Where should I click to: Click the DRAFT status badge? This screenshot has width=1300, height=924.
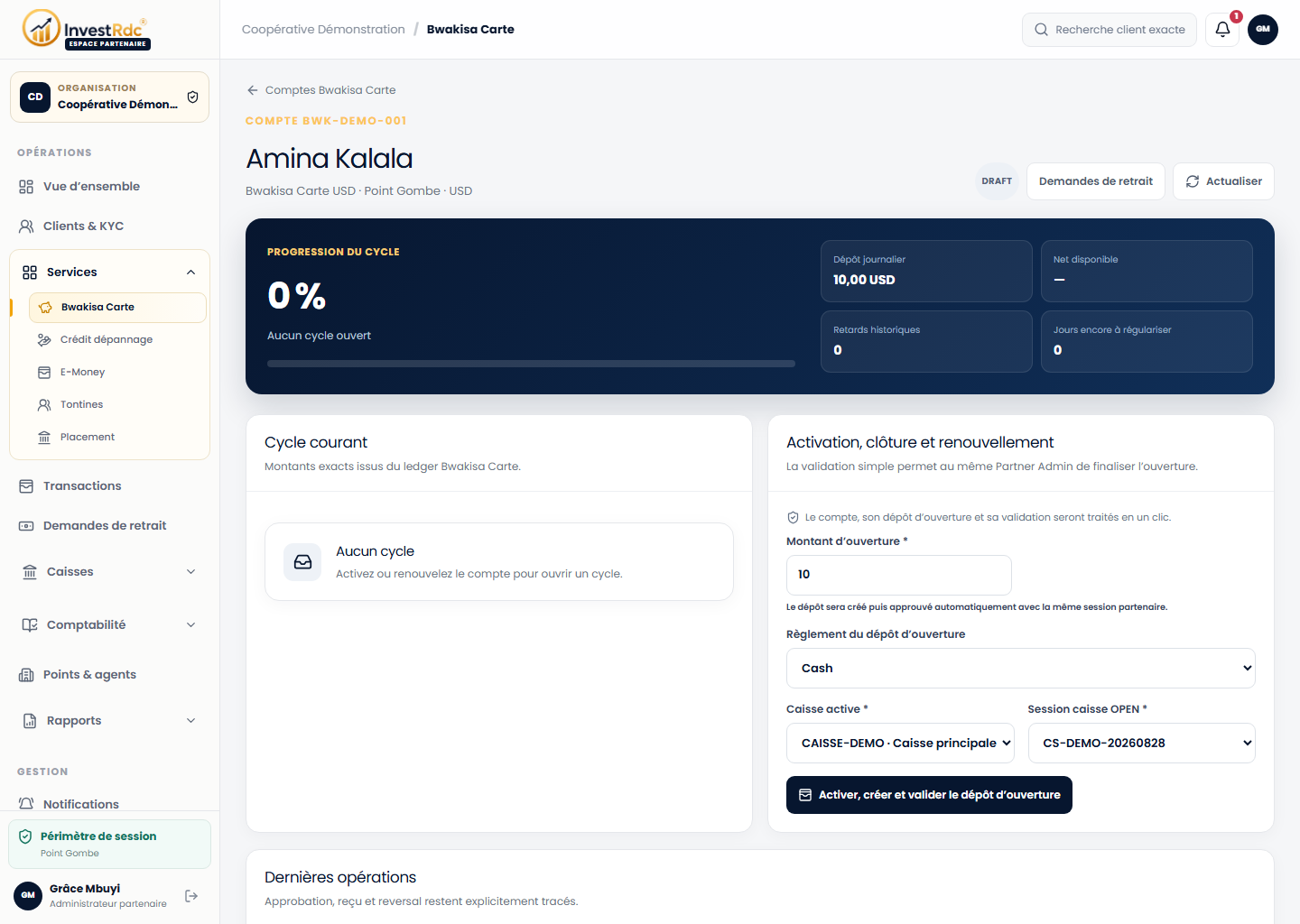(x=997, y=181)
